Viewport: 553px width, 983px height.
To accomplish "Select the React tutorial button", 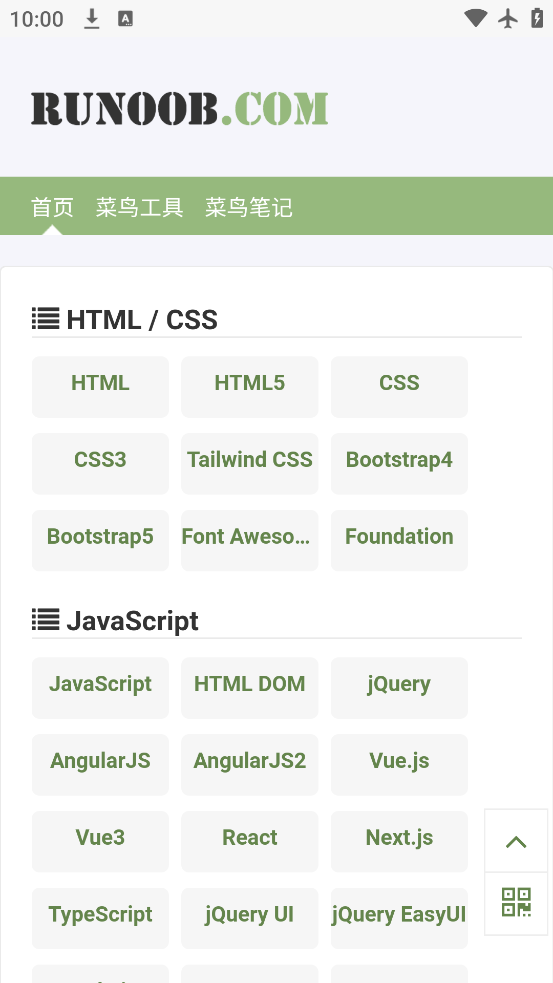I will pyautogui.click(x=250, y=841).
